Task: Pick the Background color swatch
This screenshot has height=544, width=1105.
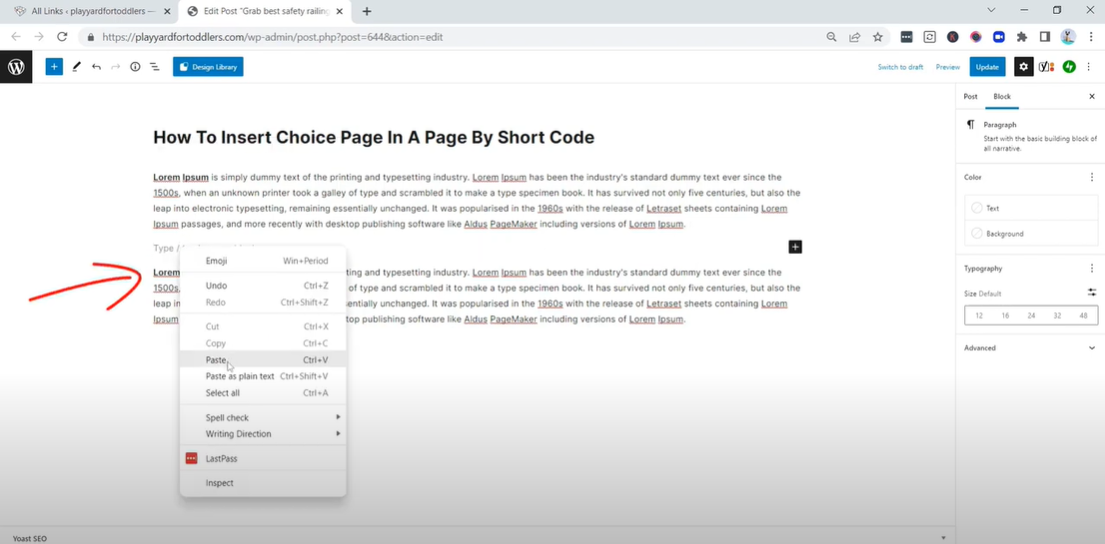Action: [x=977, y=233]
